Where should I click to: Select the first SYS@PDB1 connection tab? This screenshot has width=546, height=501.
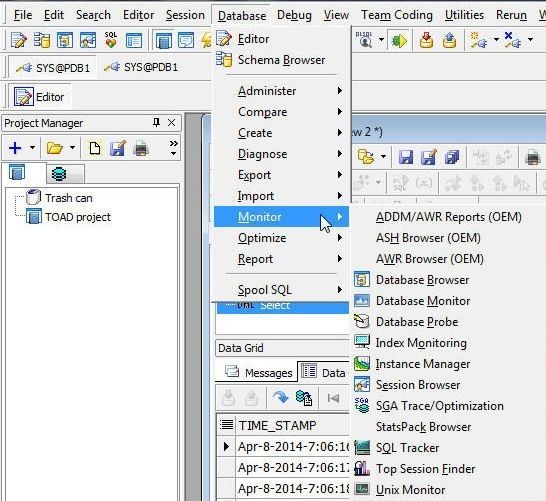tap(52, 67)
